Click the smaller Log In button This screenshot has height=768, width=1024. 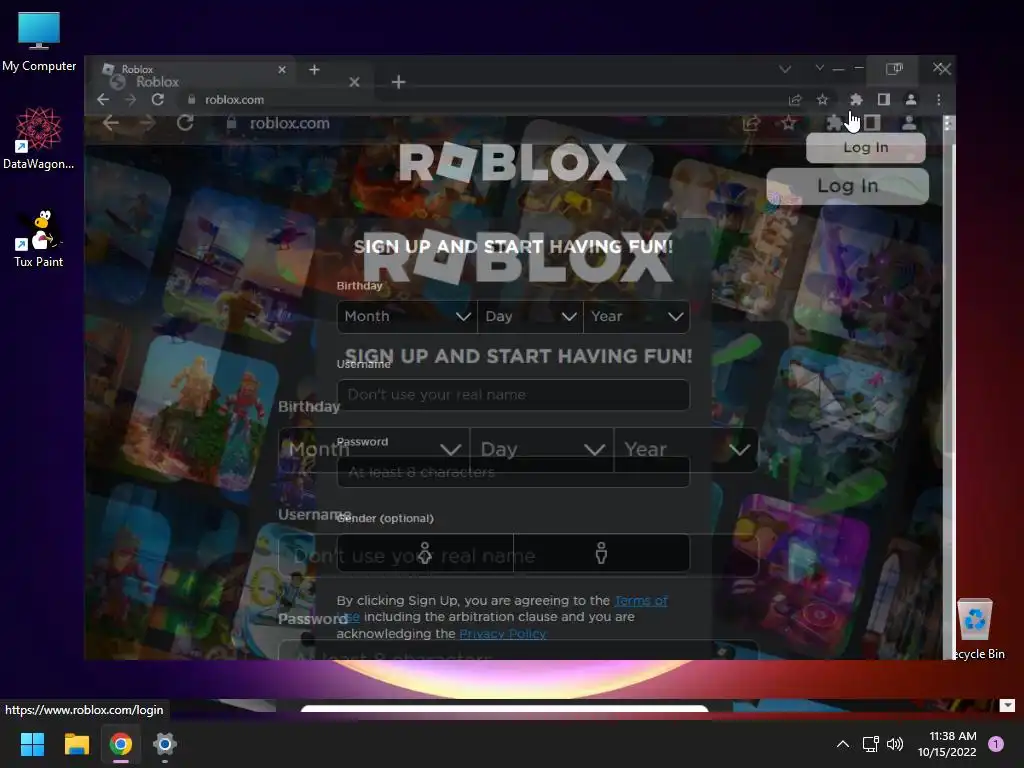(865, 148)
